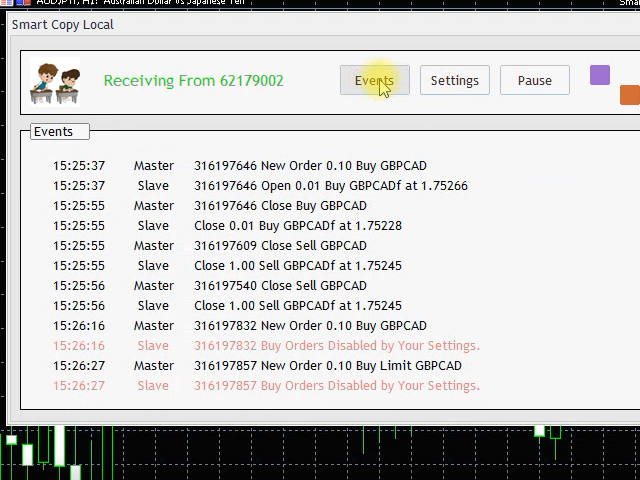This screenshot has width=640, height=480.
Task: Open the Events view button
Action: (374, 81)
